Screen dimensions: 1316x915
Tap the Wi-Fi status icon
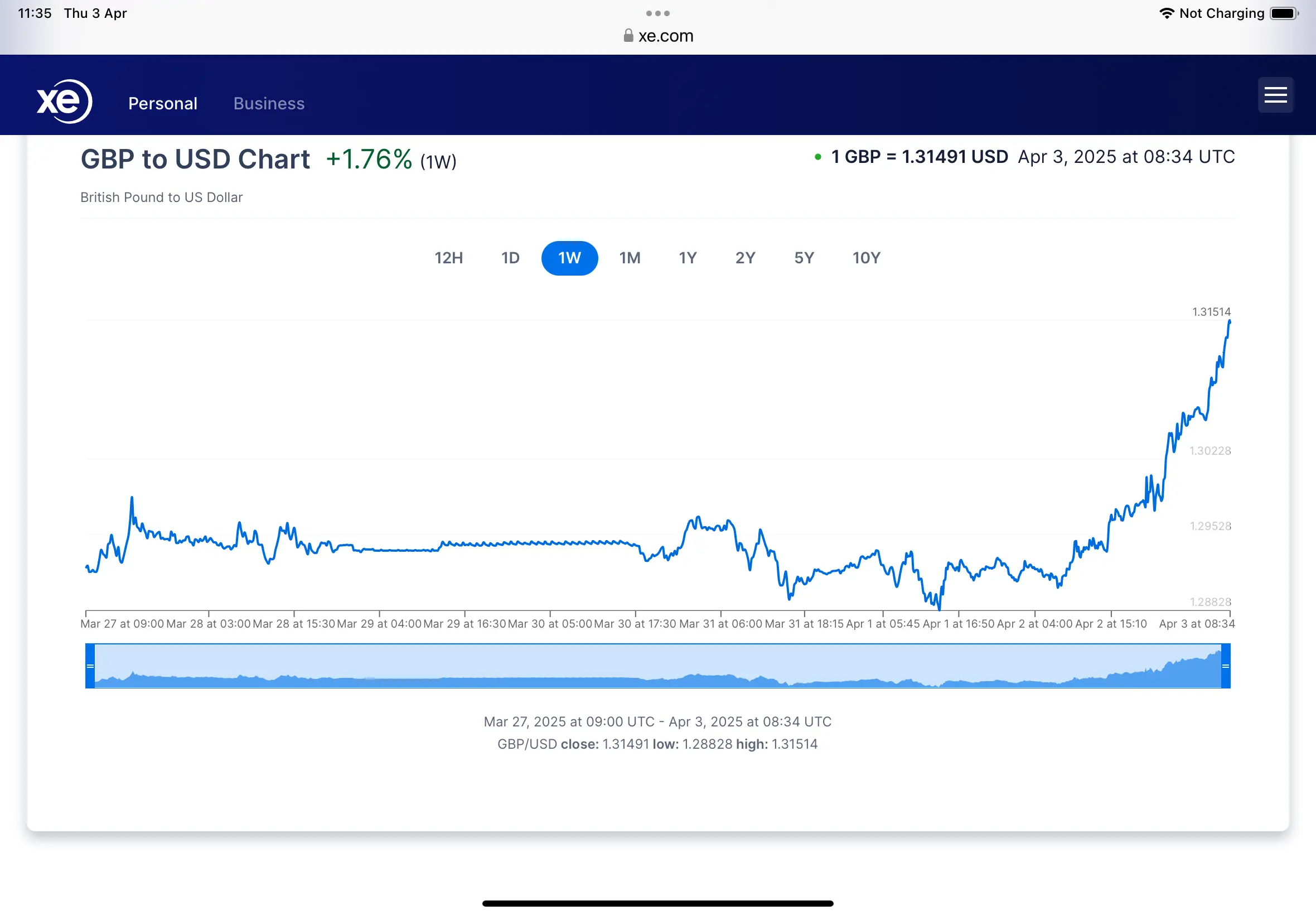(x=1166, y=13)
